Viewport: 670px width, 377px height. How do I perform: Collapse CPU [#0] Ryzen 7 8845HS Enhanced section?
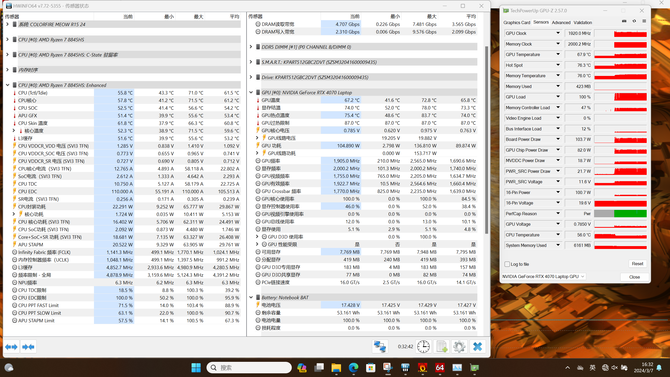click(x=7, y=85)
